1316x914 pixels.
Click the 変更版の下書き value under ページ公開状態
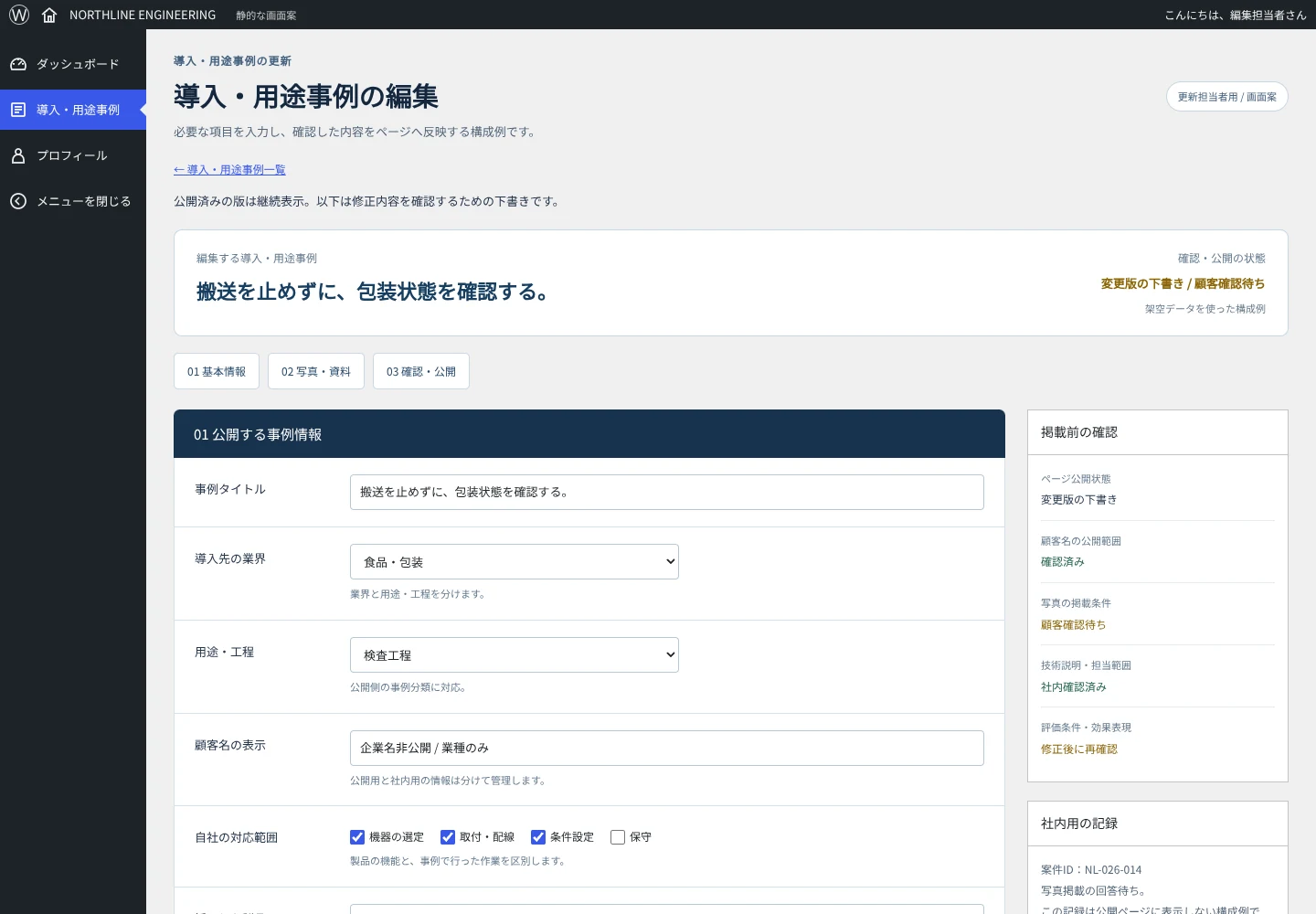1079,500
